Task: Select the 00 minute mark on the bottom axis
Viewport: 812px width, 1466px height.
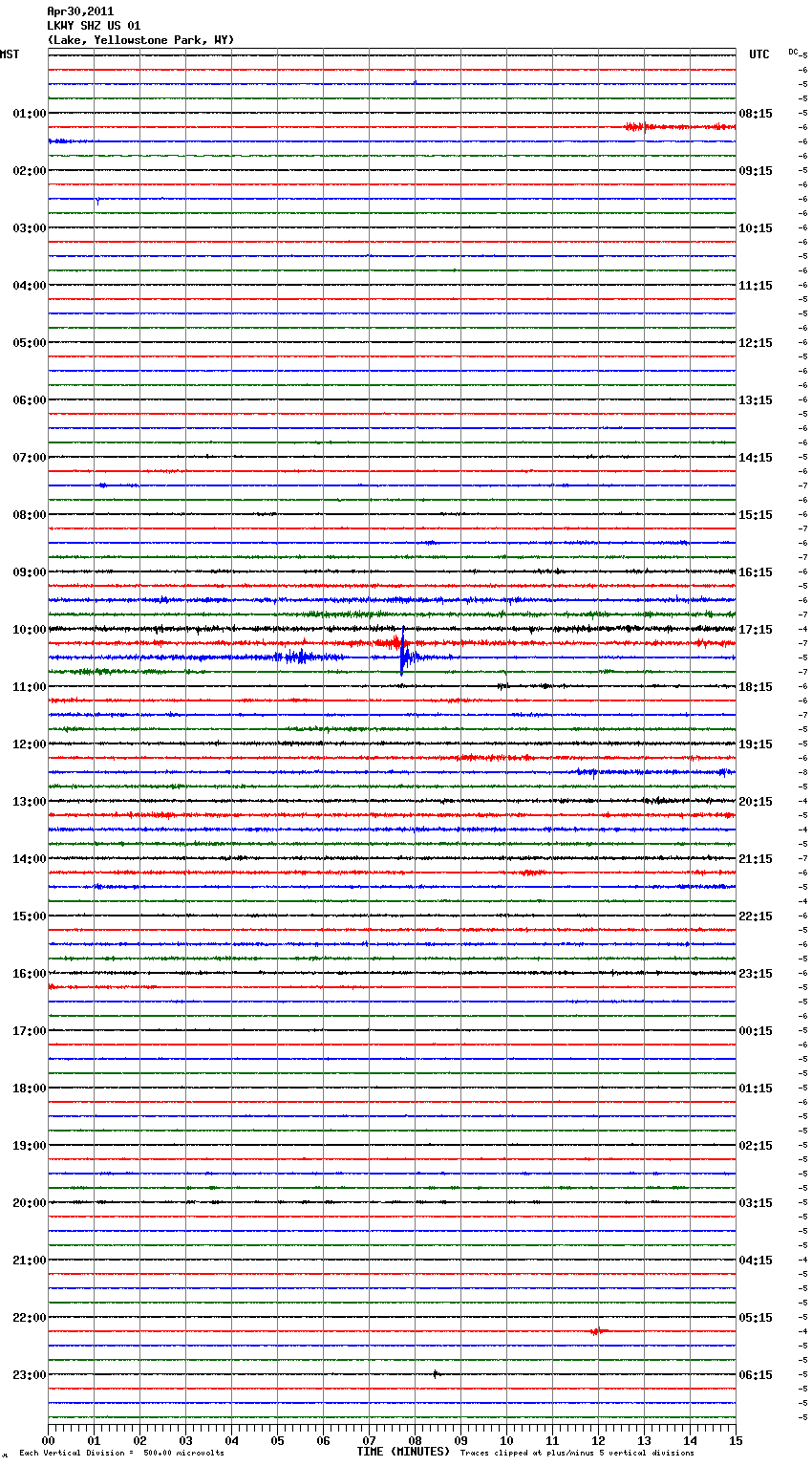Action: (x=48, y=1440)
